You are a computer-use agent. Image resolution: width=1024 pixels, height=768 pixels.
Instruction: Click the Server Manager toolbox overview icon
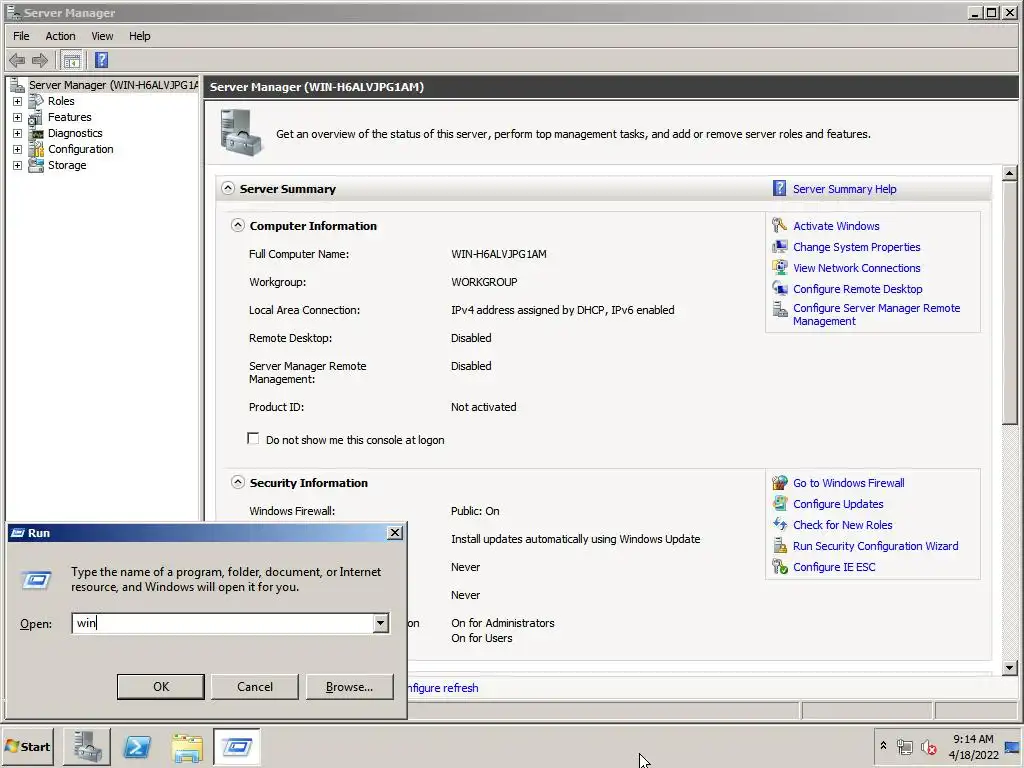240,133
